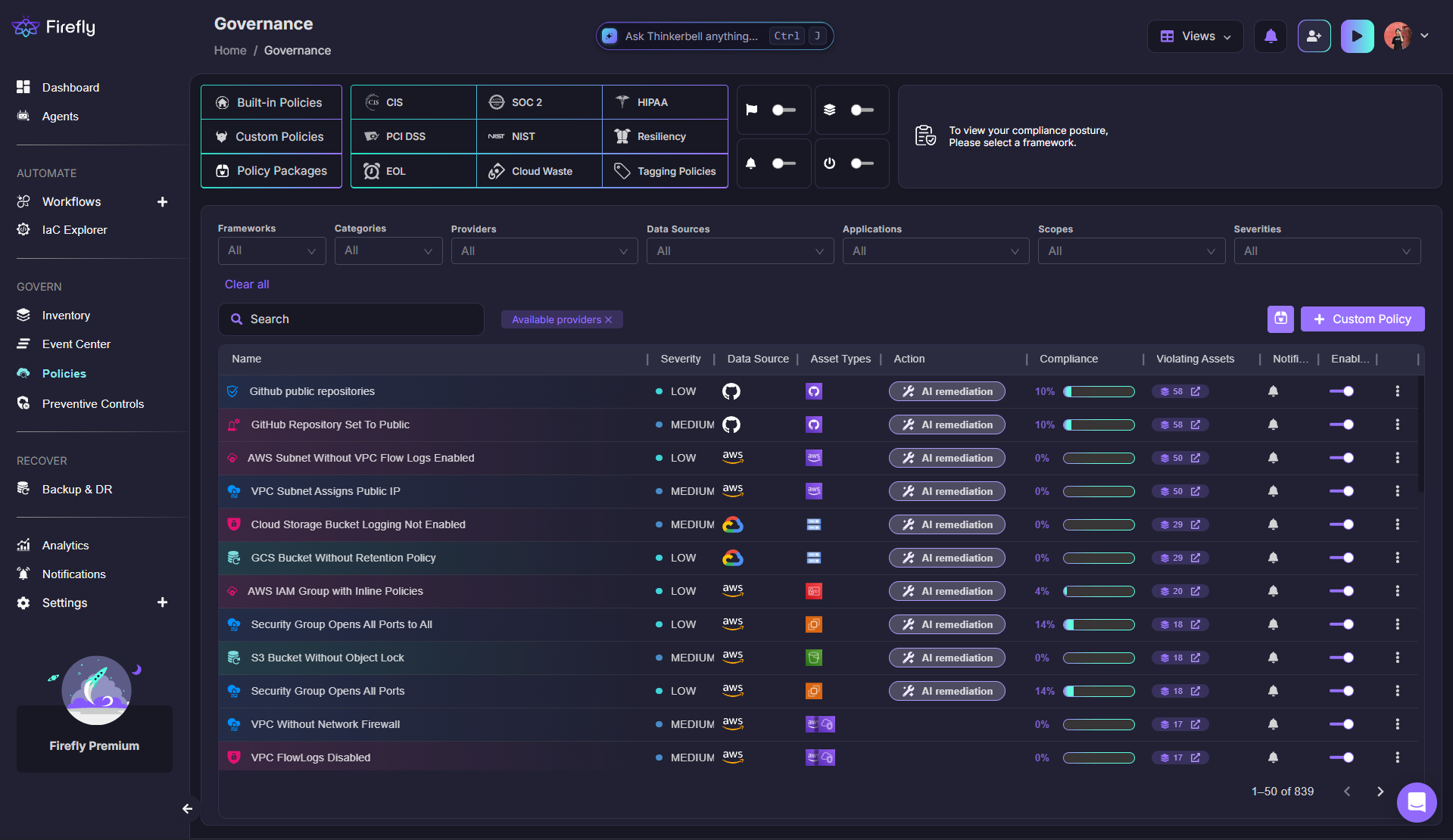Image resolution: width=1453 pixels, height=840 pixels.
Task: Disable the Security Group Opens All Ports to All toggle
Action: [1342, 624]
